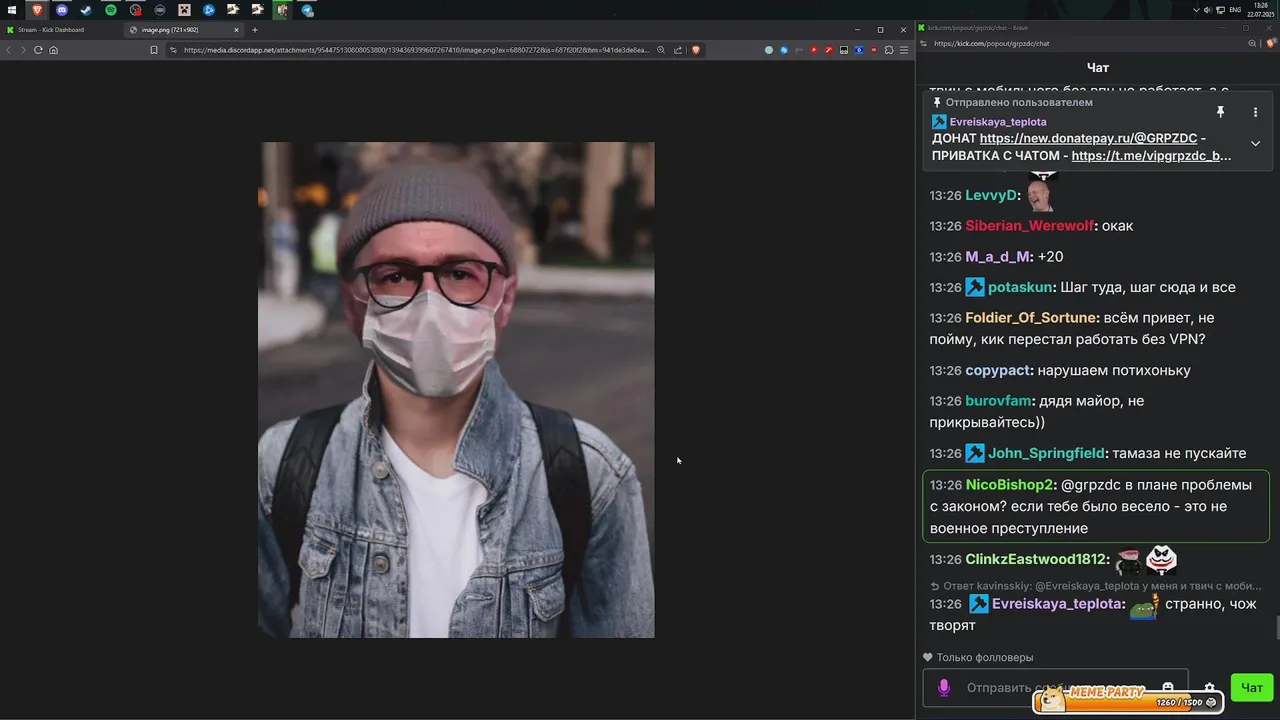
Task: Click username LevvyD in chat
Action: [992, 195]
